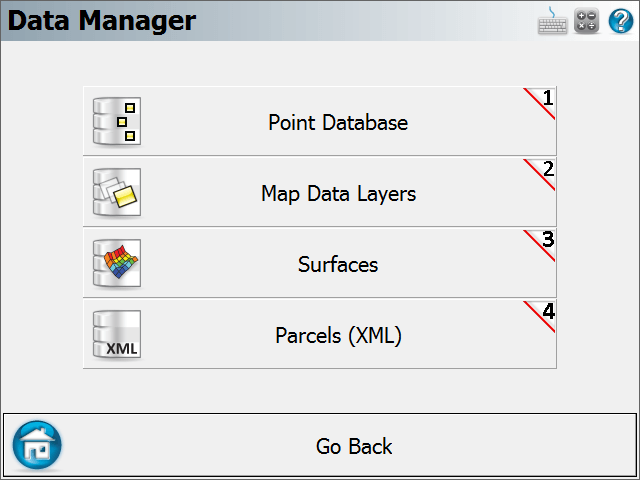Click the Point Database cylinder icon
The height and width of the screenshot is (480, 640).
(117, 121)
